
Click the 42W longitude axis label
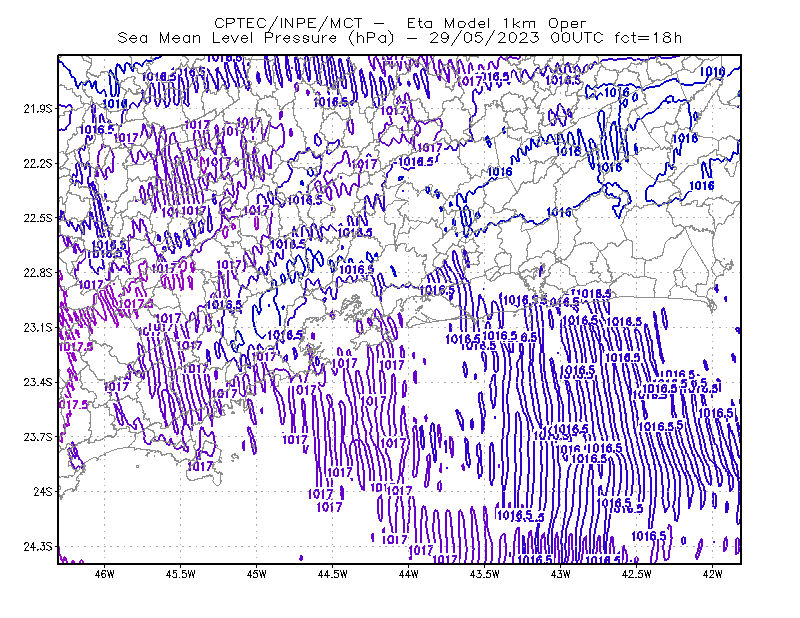tap(712, 574)
